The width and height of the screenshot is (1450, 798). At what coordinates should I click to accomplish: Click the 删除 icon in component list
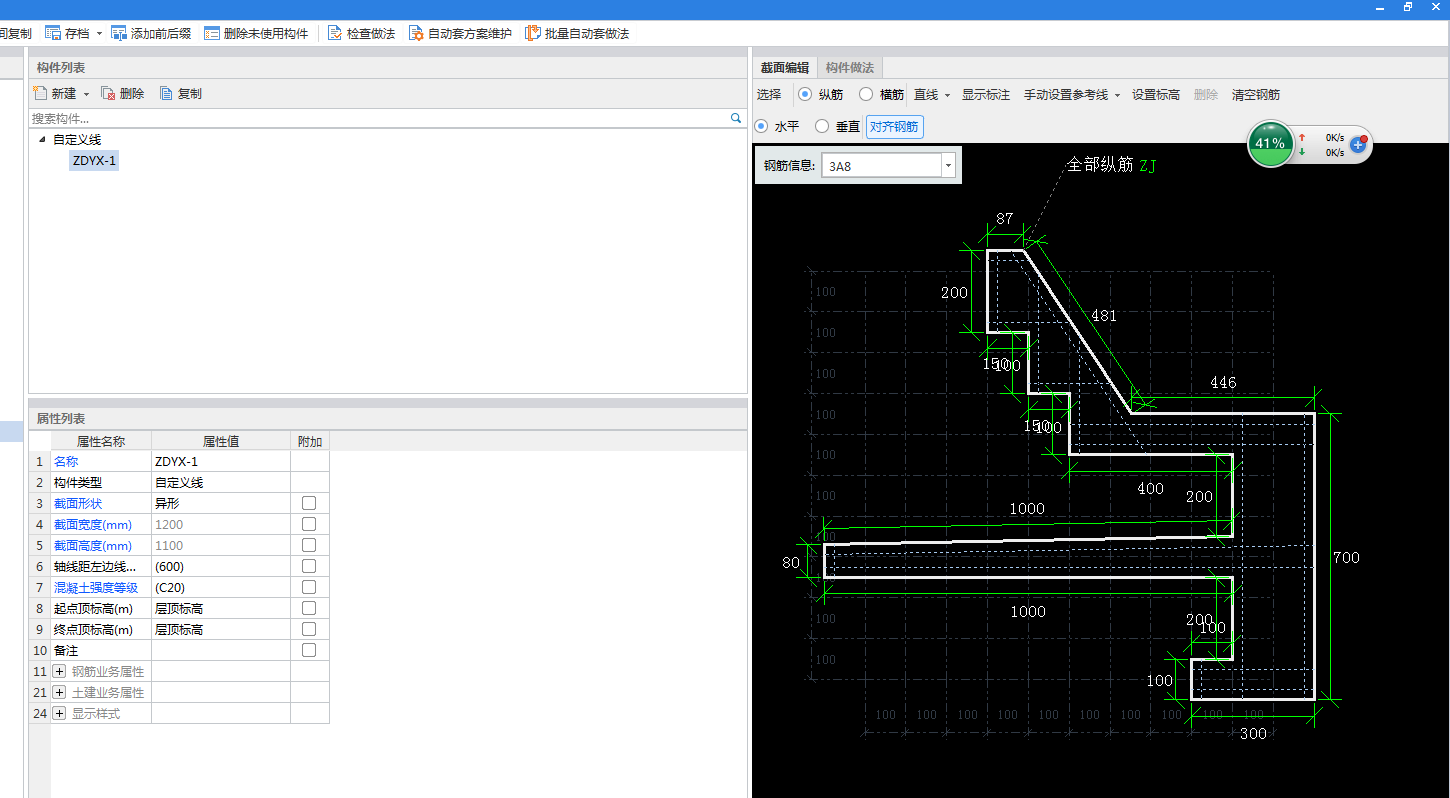point(108,93)
